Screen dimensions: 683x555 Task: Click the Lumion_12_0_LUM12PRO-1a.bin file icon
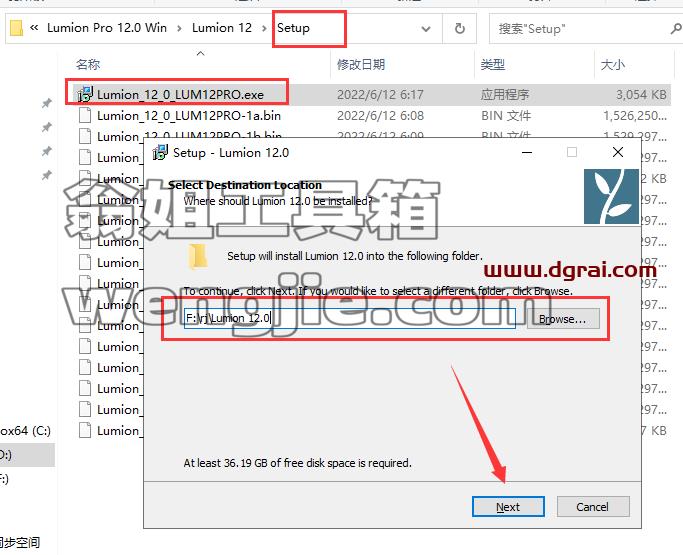coord(85,116)
